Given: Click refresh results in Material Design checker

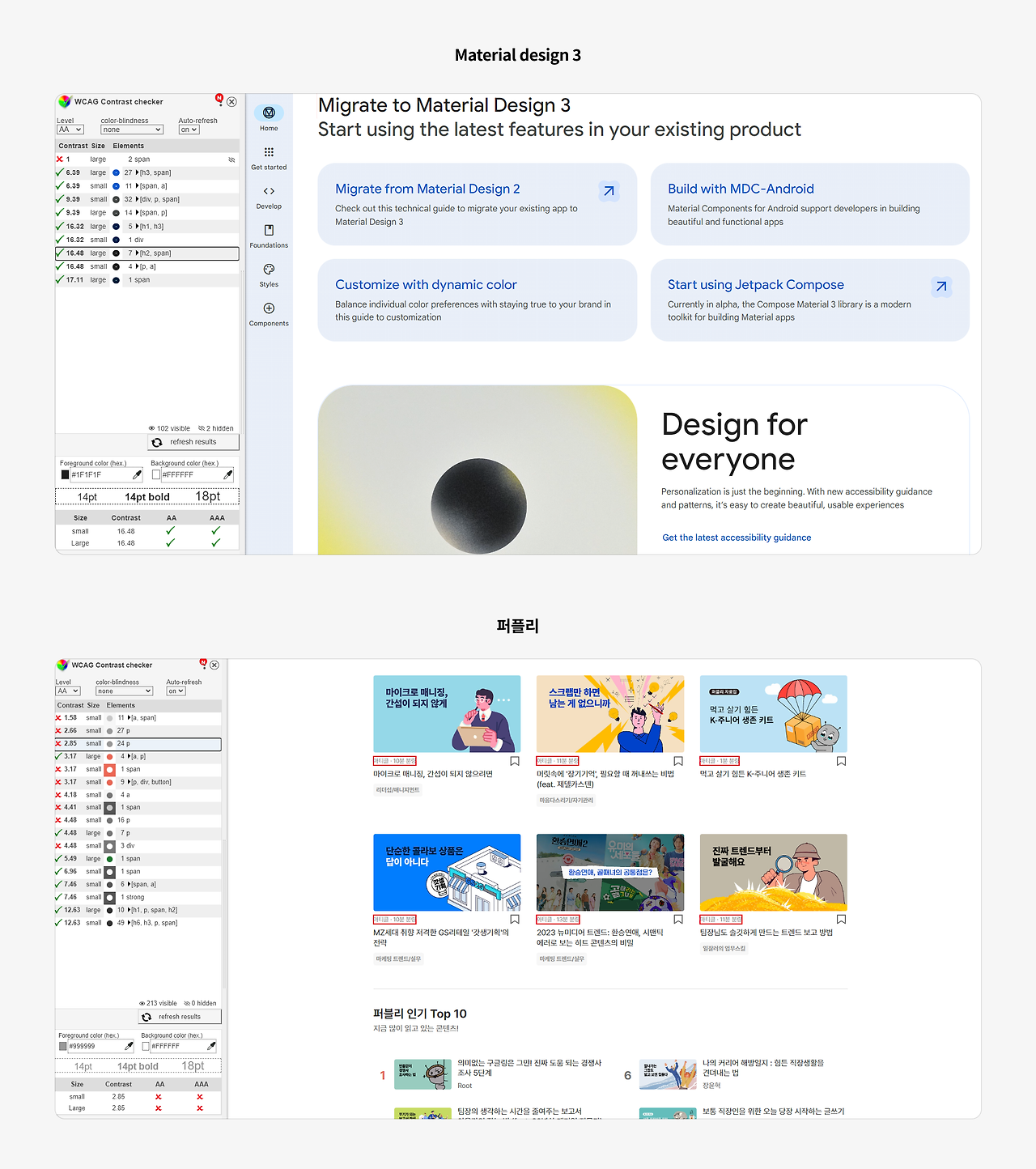Looking at the screenshot, I should click(193, 442).
